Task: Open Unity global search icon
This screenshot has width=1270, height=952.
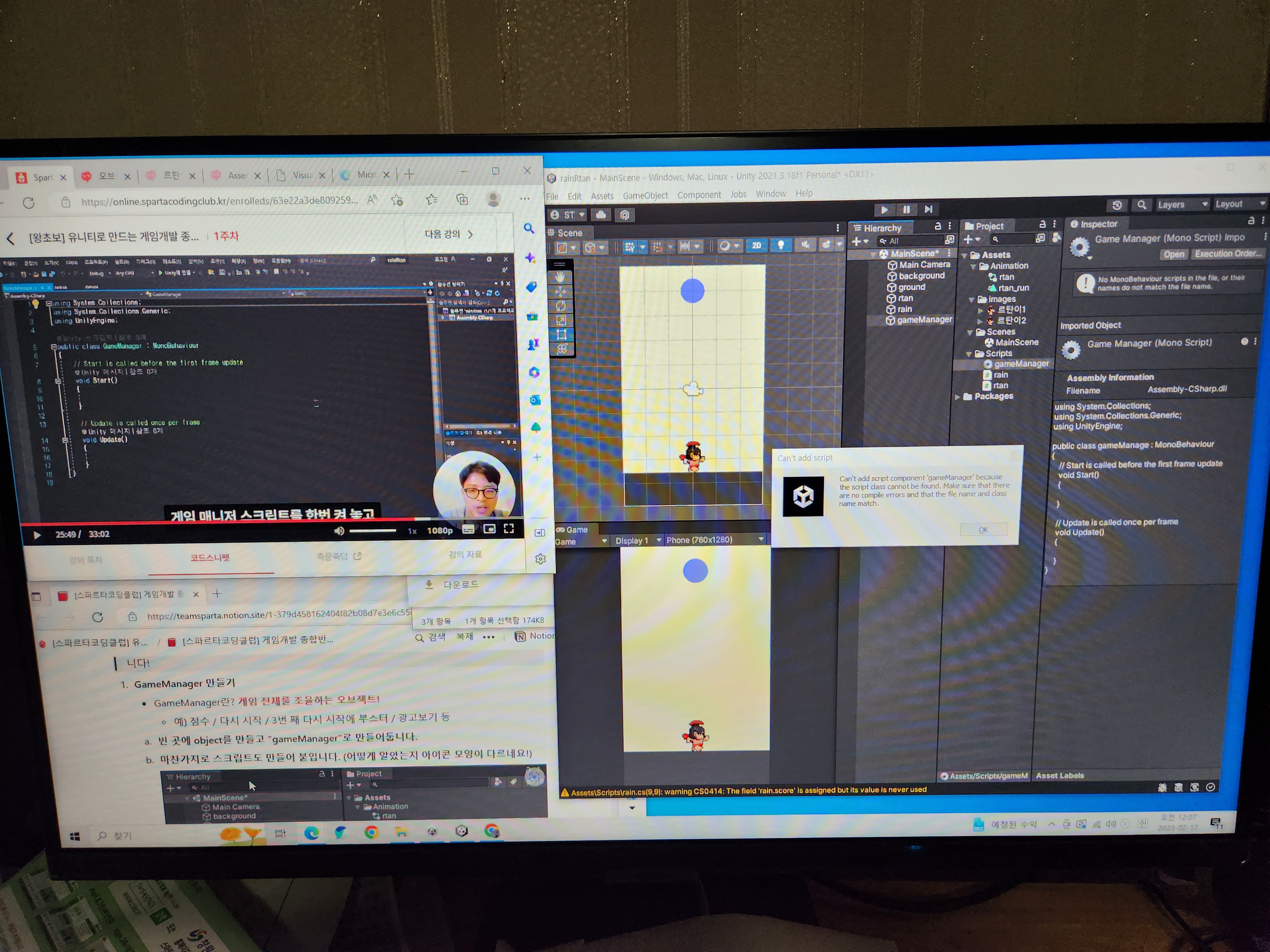Action: pyautogui.click(x=1142, y=205)
